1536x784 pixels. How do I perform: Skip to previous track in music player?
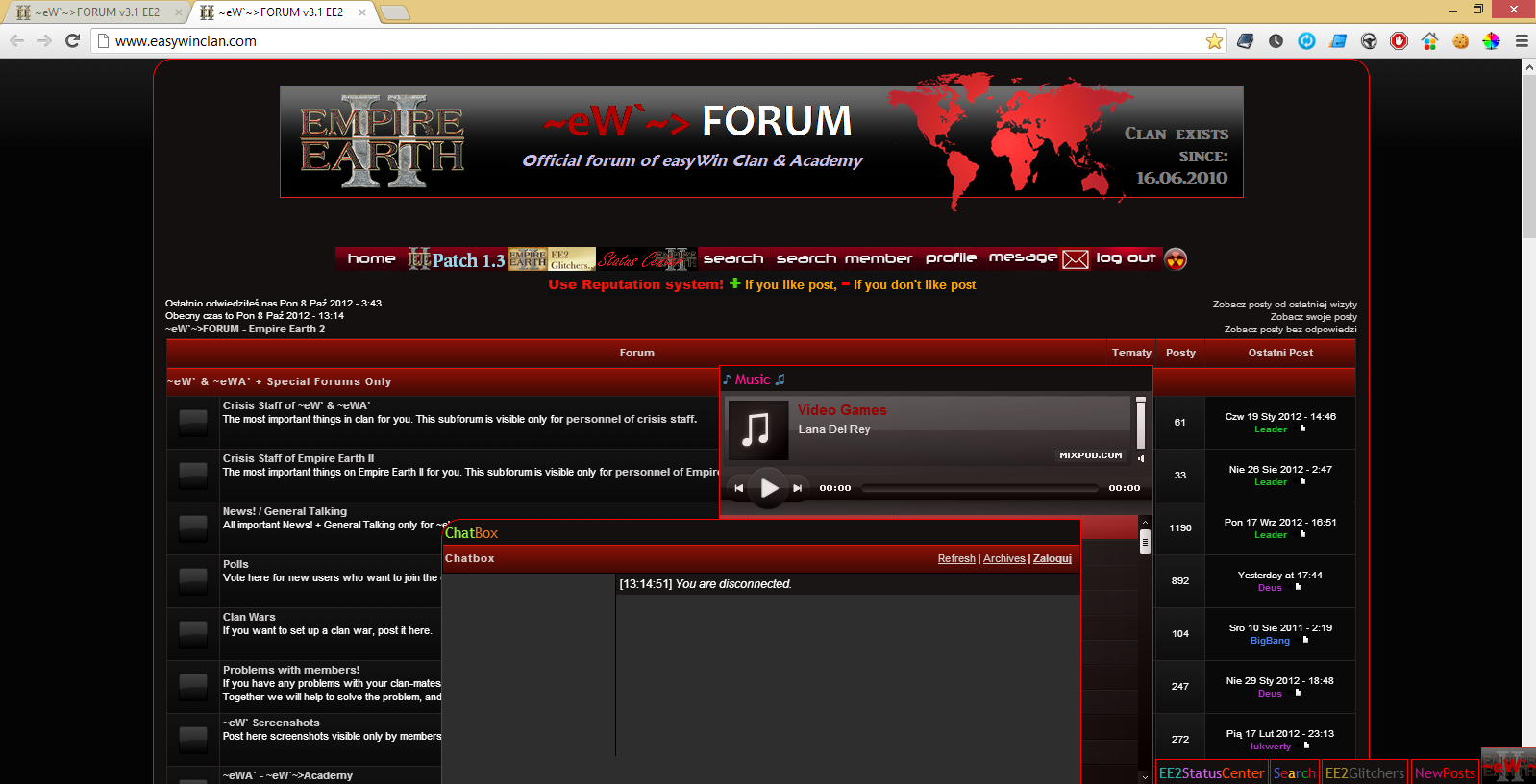click(738, 488)
